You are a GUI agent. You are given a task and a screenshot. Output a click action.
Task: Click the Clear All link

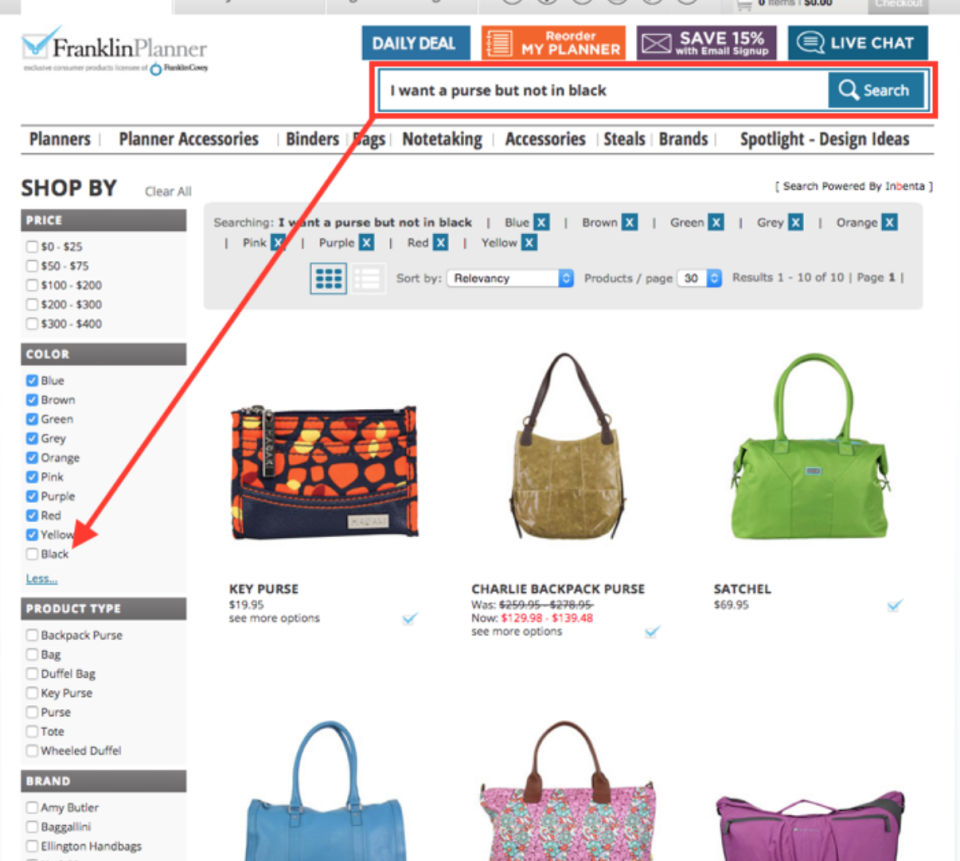pyautogui.click(x=168, y=192)
